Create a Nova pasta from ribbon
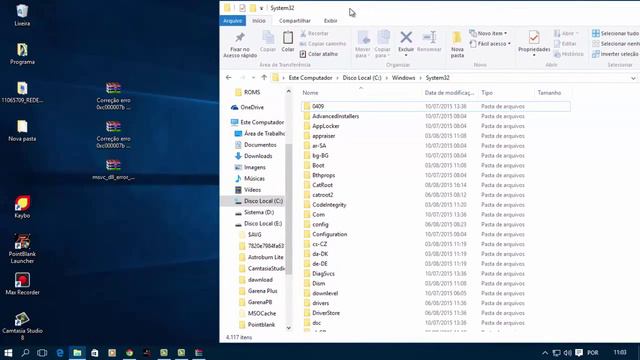 click(x=457, y=44)
